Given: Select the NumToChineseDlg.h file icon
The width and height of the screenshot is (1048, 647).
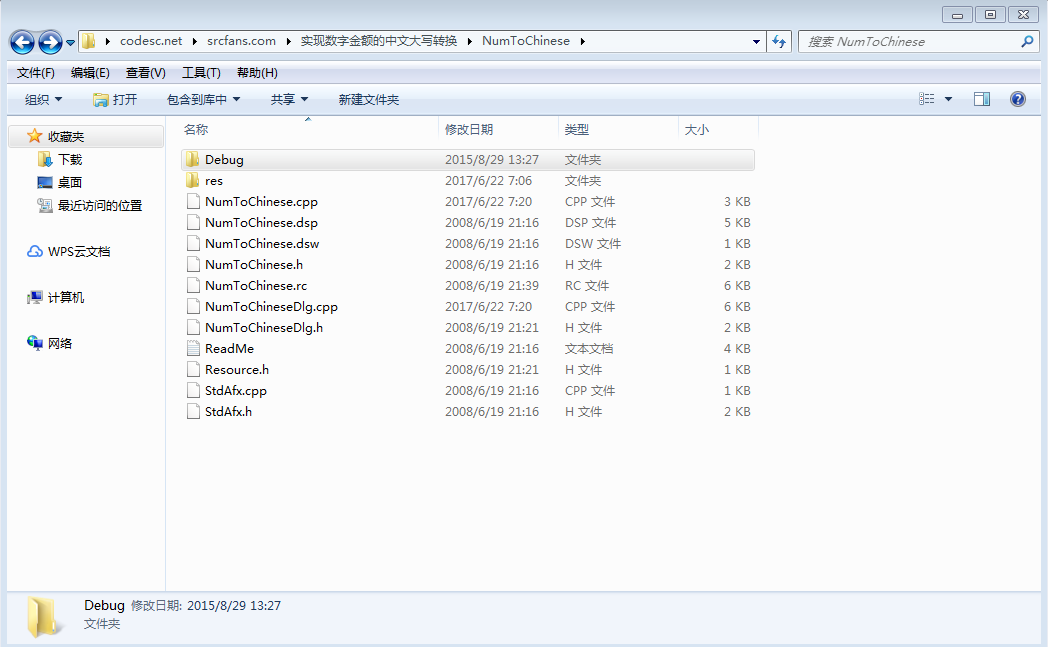Looking at the screenshot, I should [193, 328].
